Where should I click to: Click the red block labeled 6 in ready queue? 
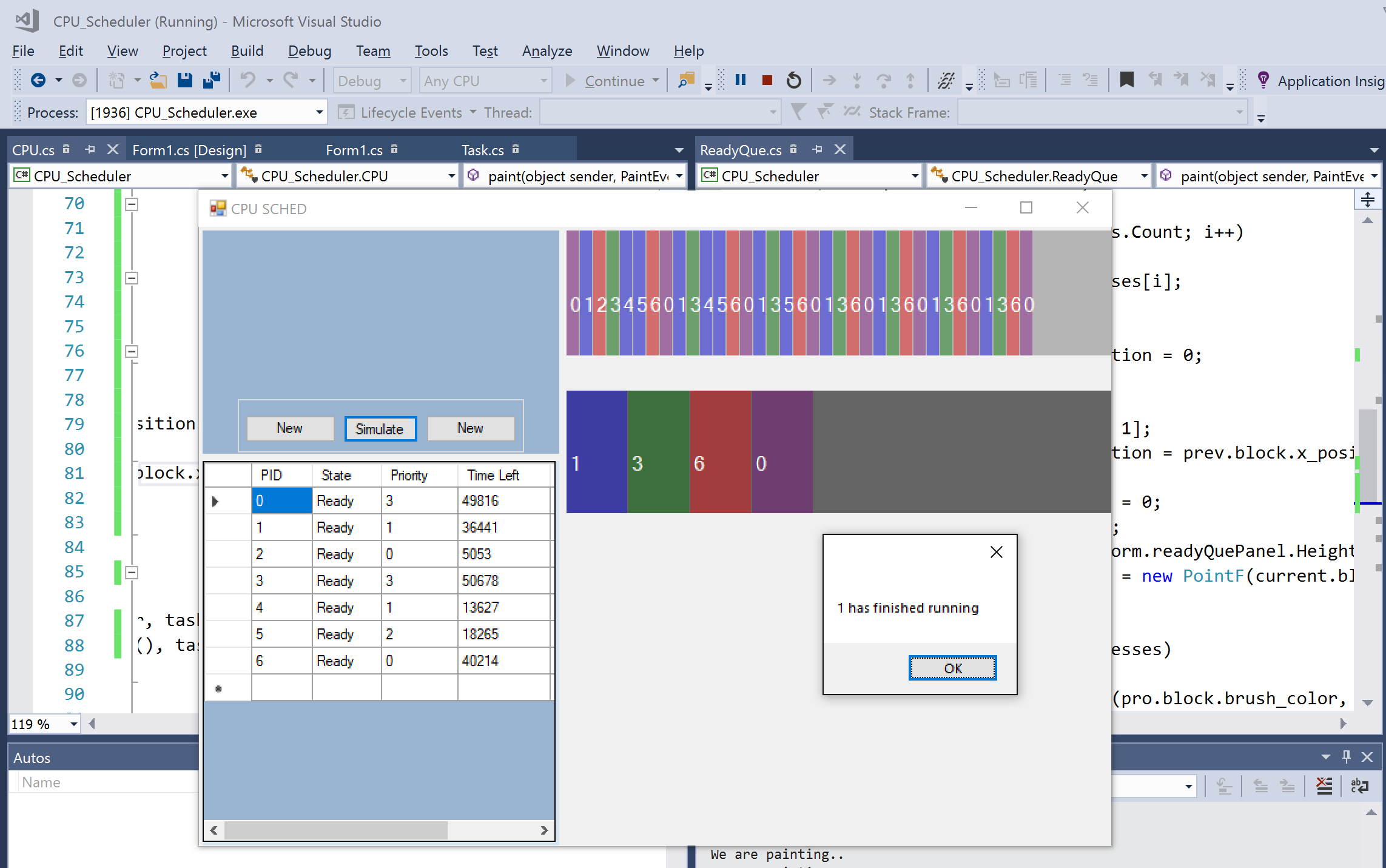tap(721, 452)
